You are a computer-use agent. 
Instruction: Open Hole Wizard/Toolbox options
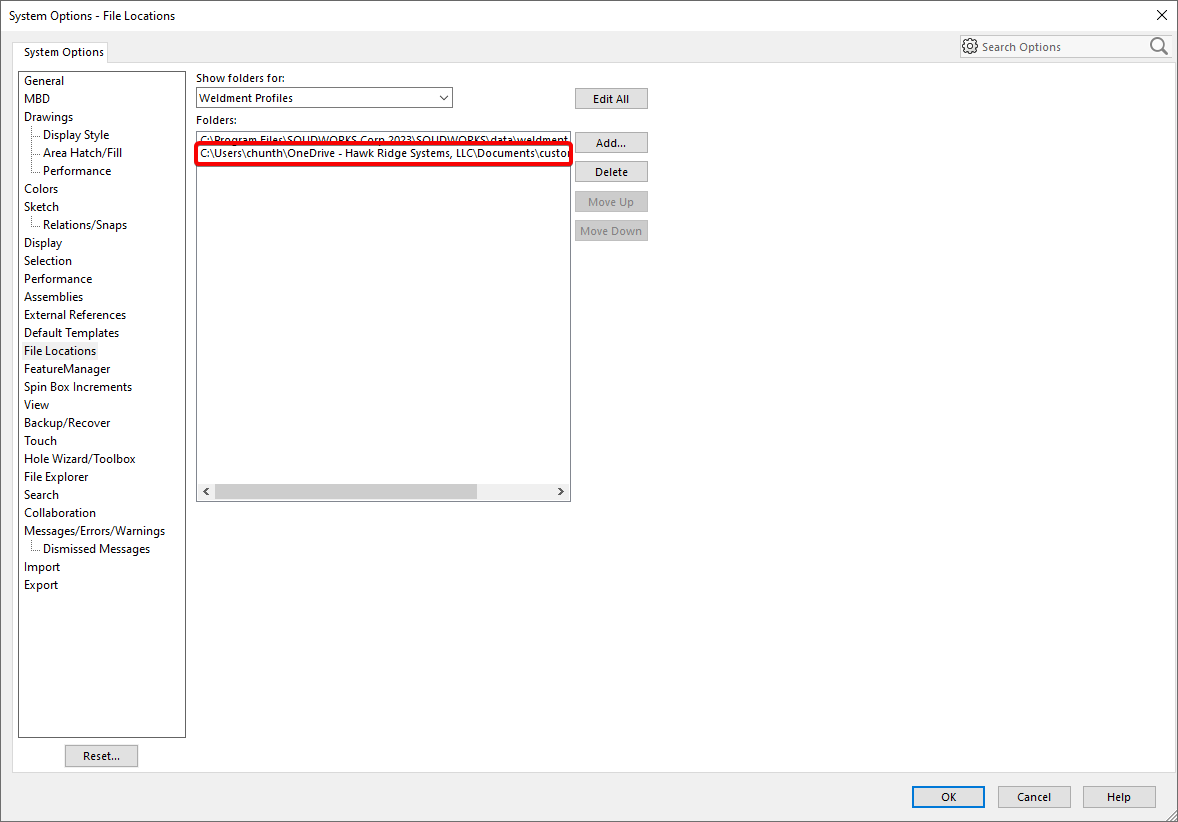click(x=80, y=460)
